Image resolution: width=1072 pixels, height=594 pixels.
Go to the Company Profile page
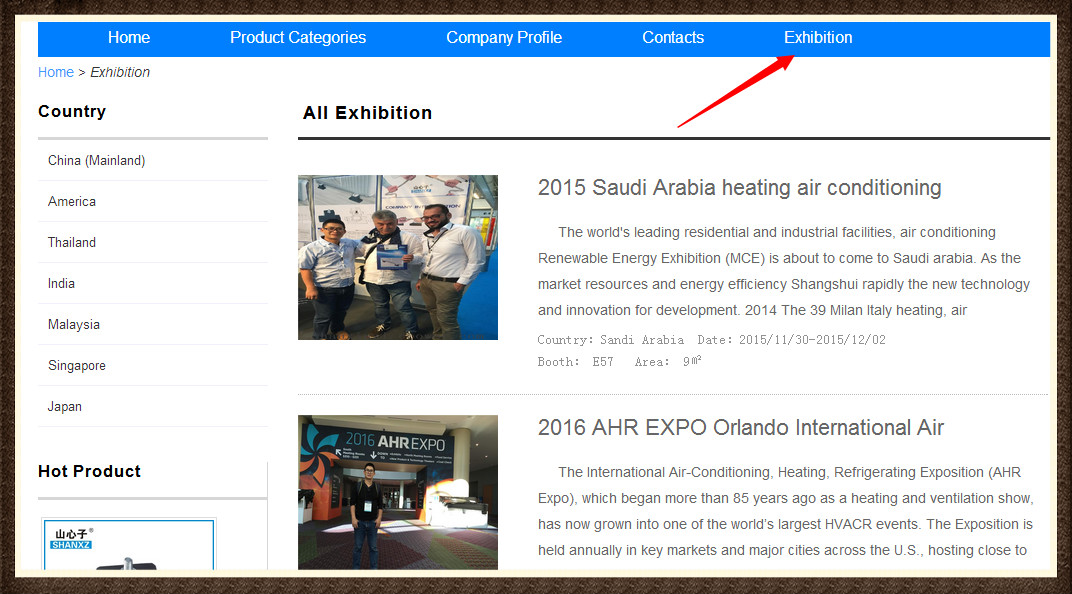(504, 38)
